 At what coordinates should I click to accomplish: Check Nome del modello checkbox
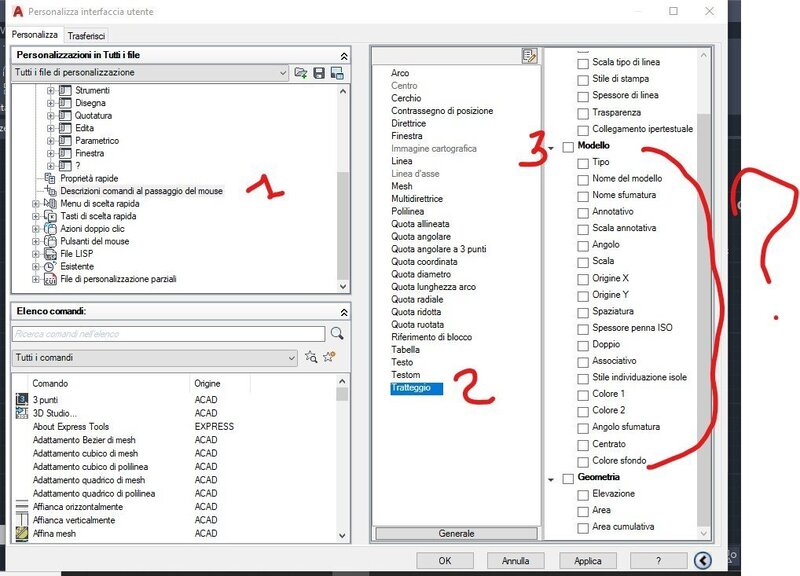click(583, 180)
